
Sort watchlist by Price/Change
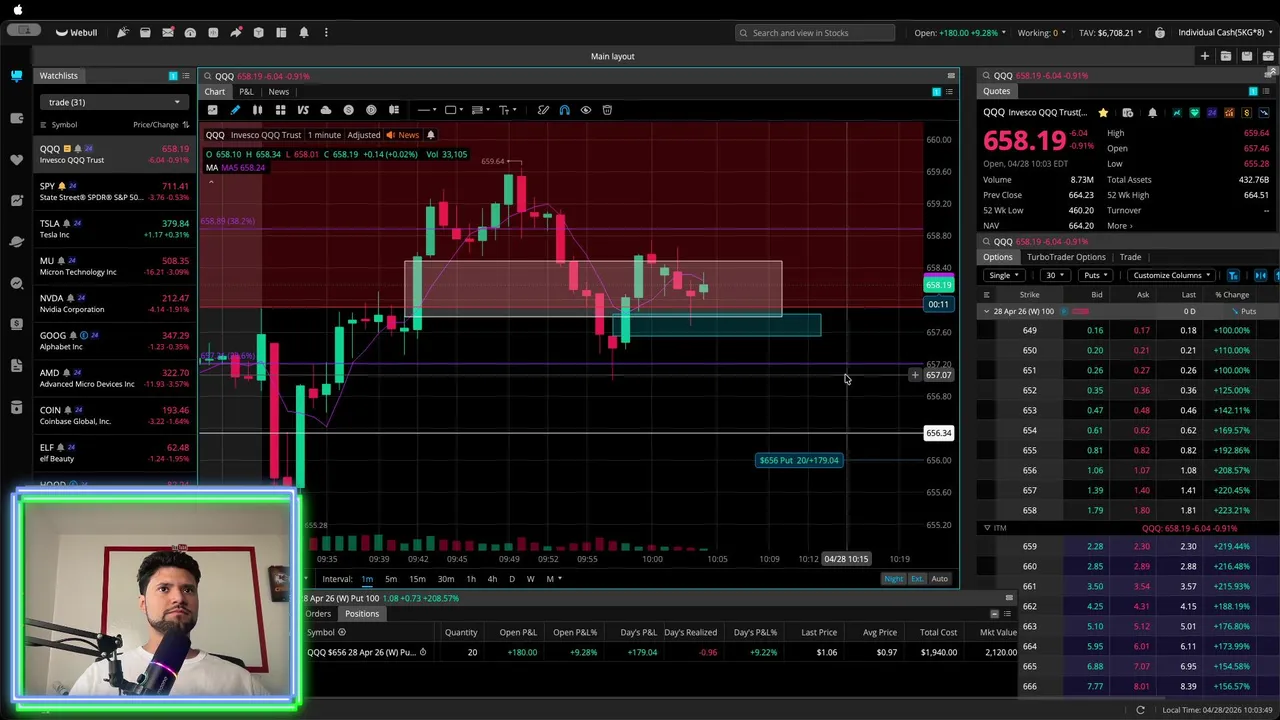[160, 125]
